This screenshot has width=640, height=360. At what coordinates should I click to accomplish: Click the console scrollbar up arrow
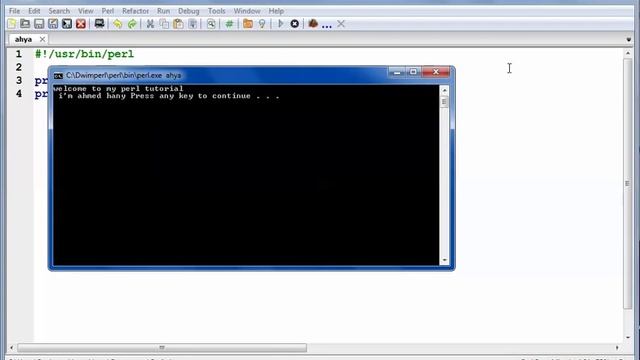coord(444,90)
